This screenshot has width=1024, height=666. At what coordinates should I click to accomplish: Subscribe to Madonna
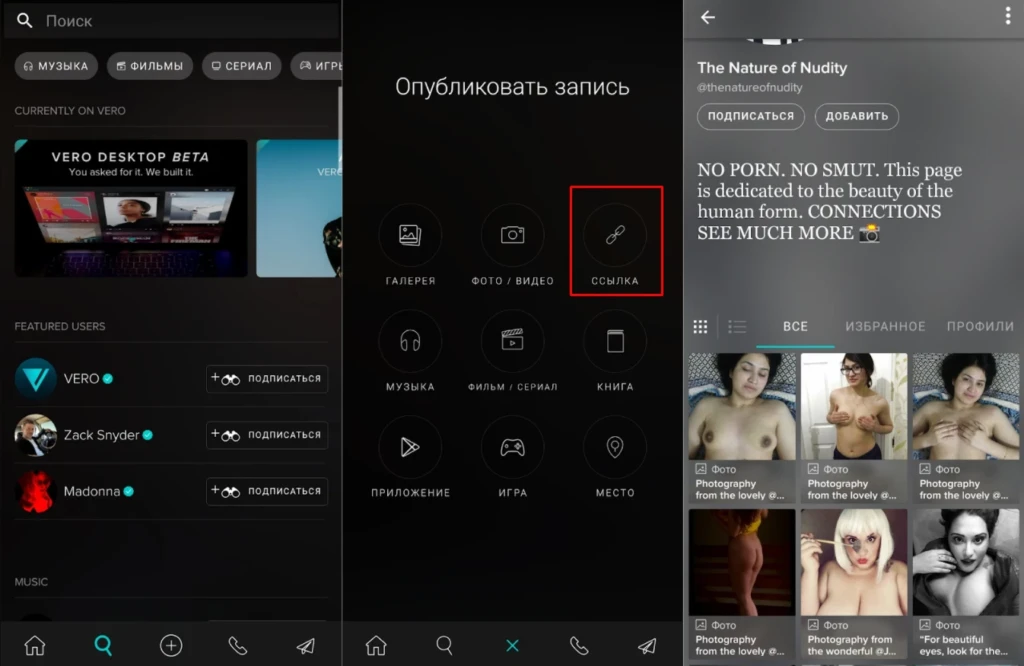click(266, 491)
